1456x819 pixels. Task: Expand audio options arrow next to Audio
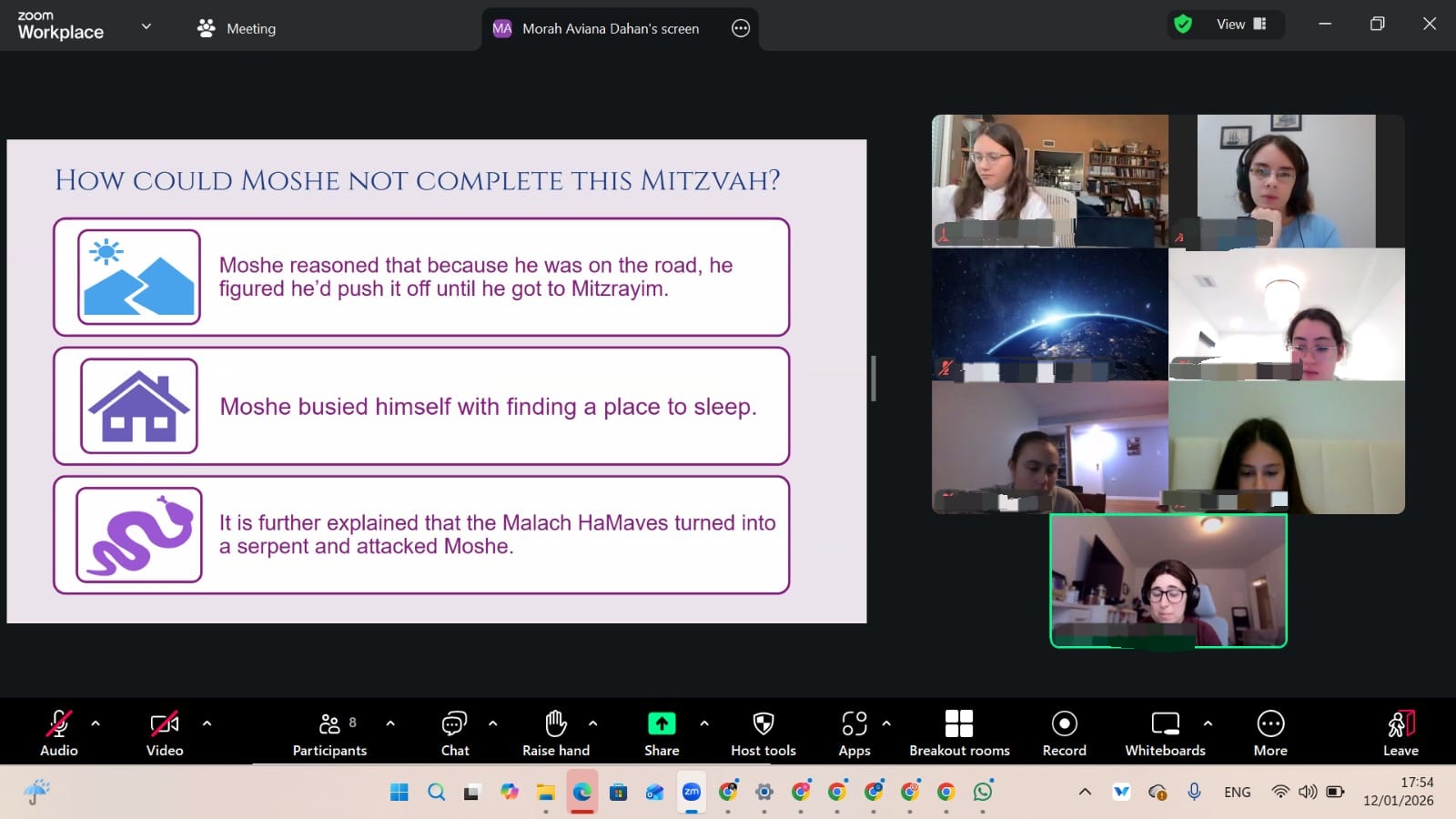point(96,723)
